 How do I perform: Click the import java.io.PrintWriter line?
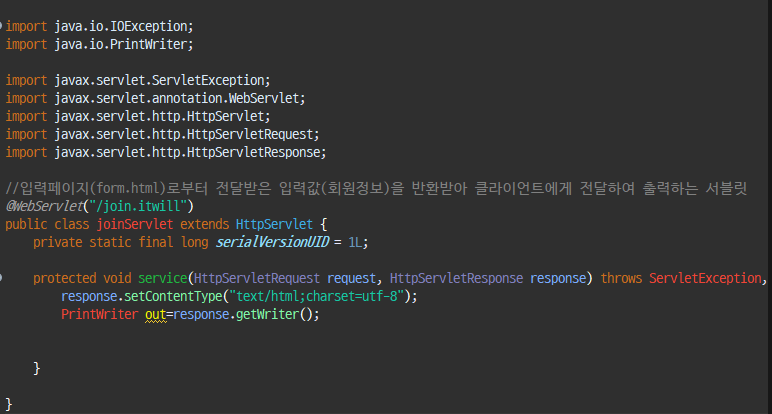click(x=99, y=44)
